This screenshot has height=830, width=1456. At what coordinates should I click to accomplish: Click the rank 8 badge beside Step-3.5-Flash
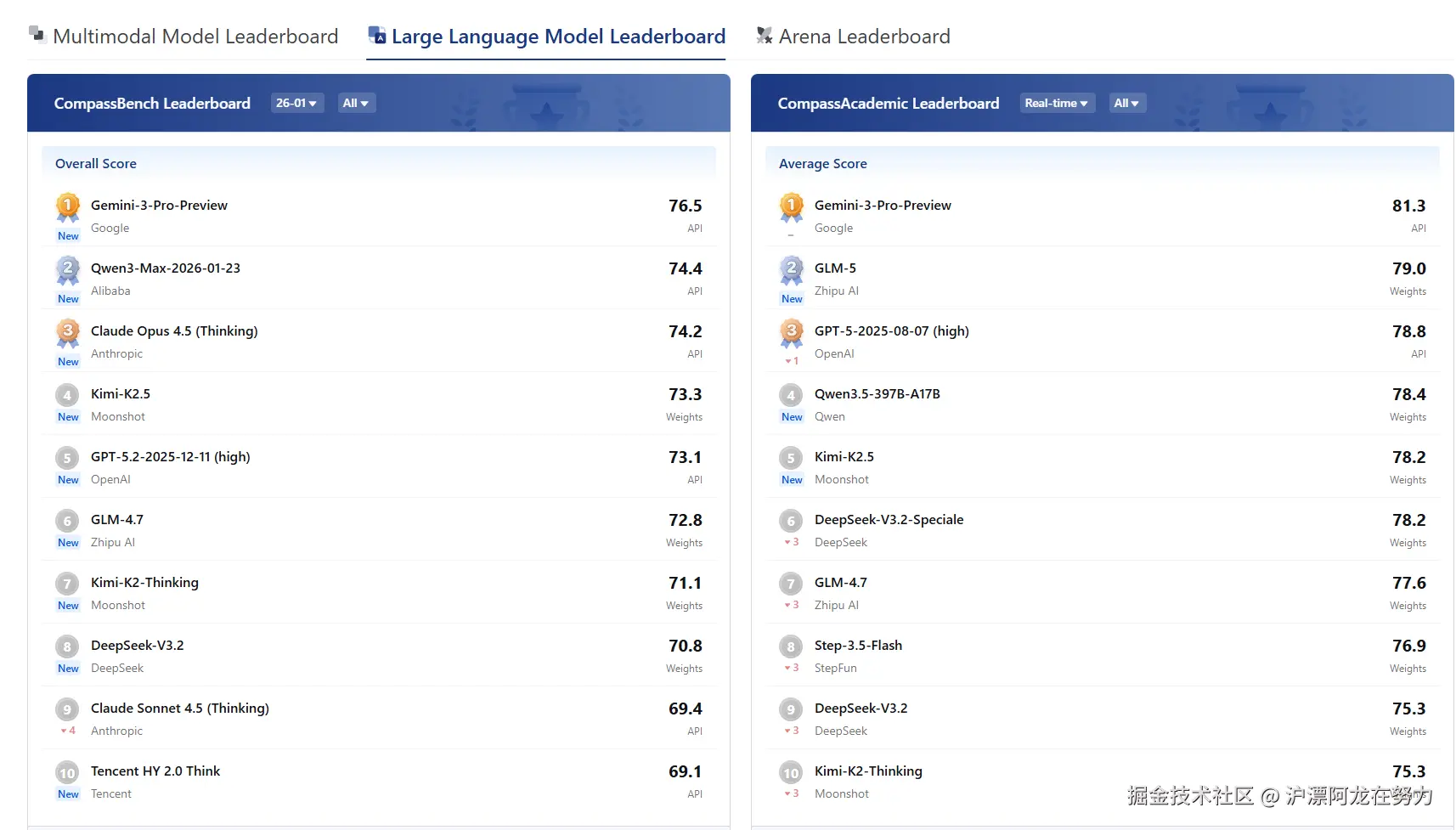(x=791, y=647)
